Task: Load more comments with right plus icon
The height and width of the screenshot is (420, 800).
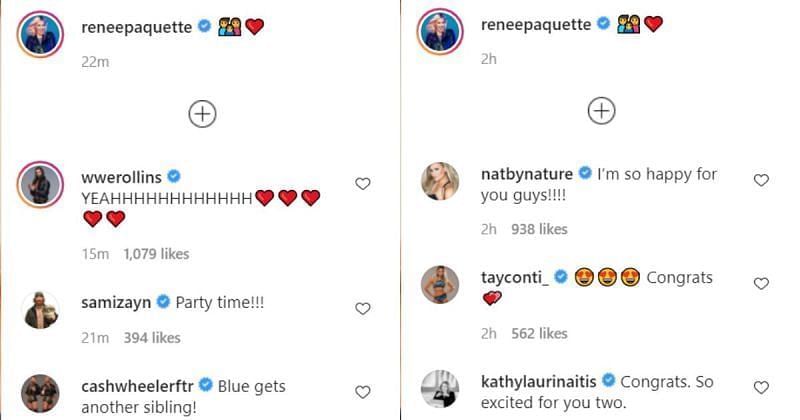Action: (601, 111)
